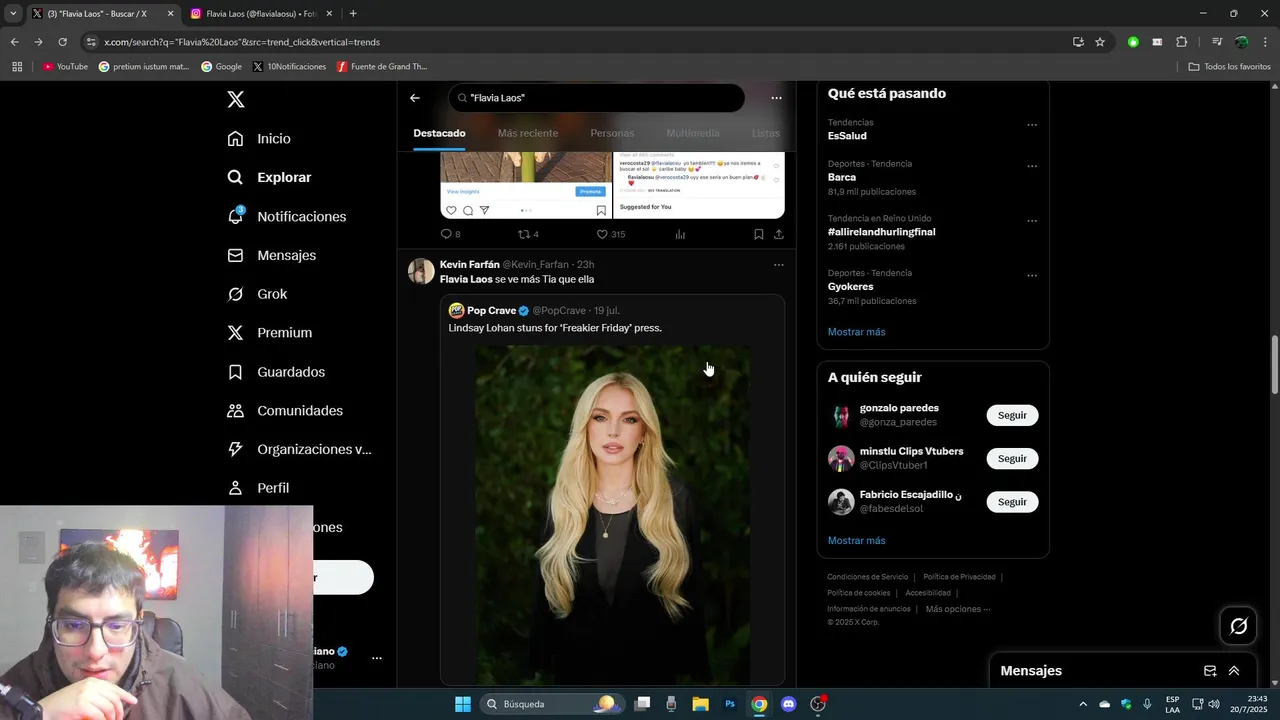Go back with search page arrow

[415, 98]
